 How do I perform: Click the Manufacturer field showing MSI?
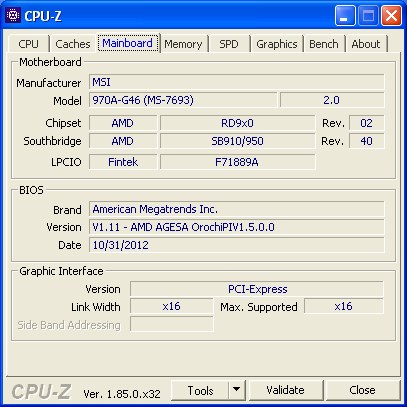pyautogui.click(x=237, y=82)
